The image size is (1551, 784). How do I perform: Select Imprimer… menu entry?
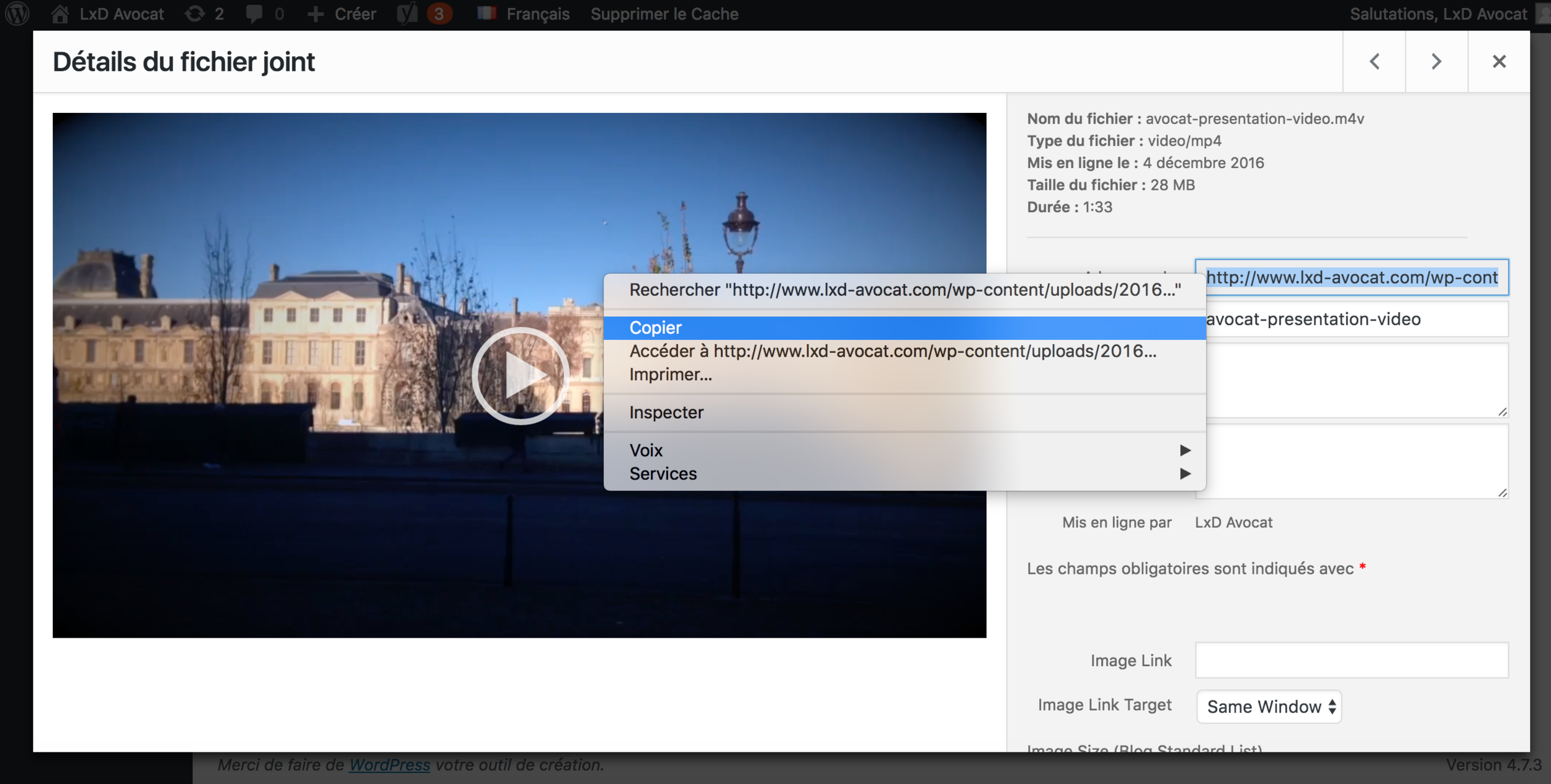pos(671,375)
